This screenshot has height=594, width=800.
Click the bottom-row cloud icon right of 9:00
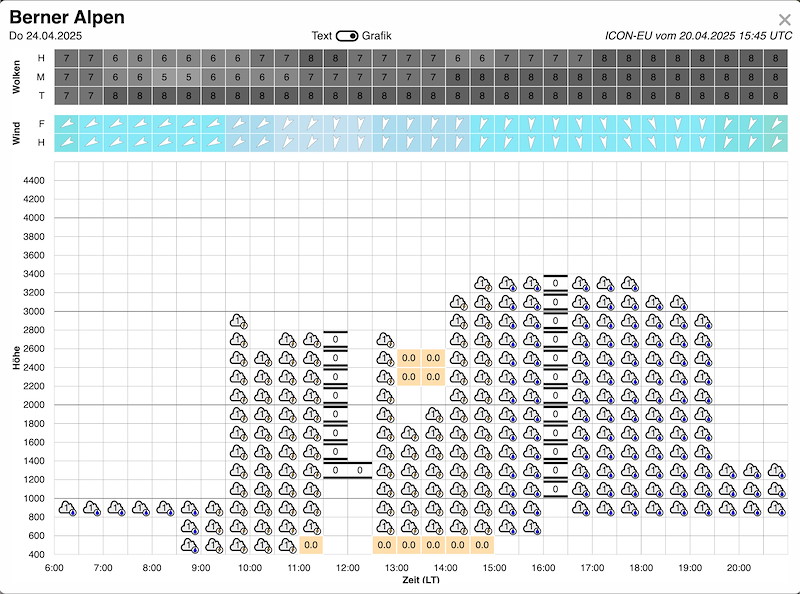tap(213, 545)
